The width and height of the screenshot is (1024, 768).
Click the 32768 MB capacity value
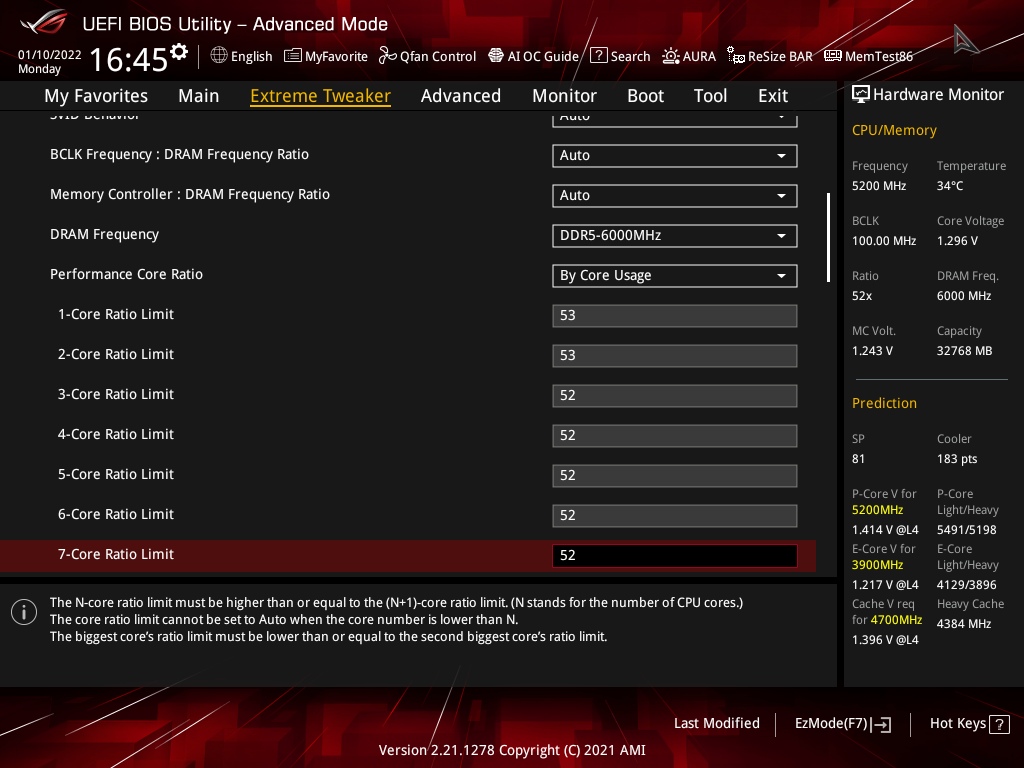965,351
